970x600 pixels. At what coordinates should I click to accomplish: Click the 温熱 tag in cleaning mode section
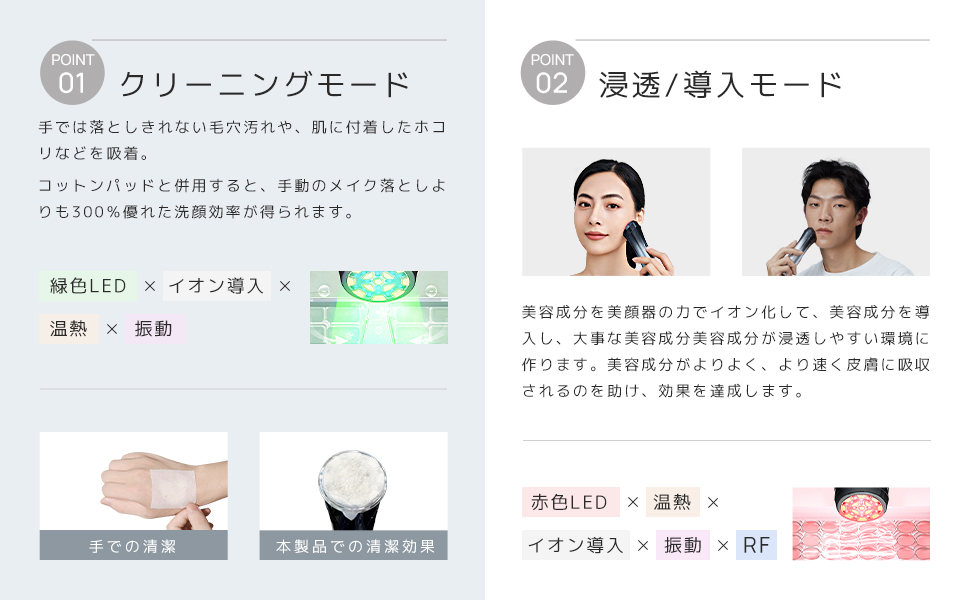tap(69, 328)
